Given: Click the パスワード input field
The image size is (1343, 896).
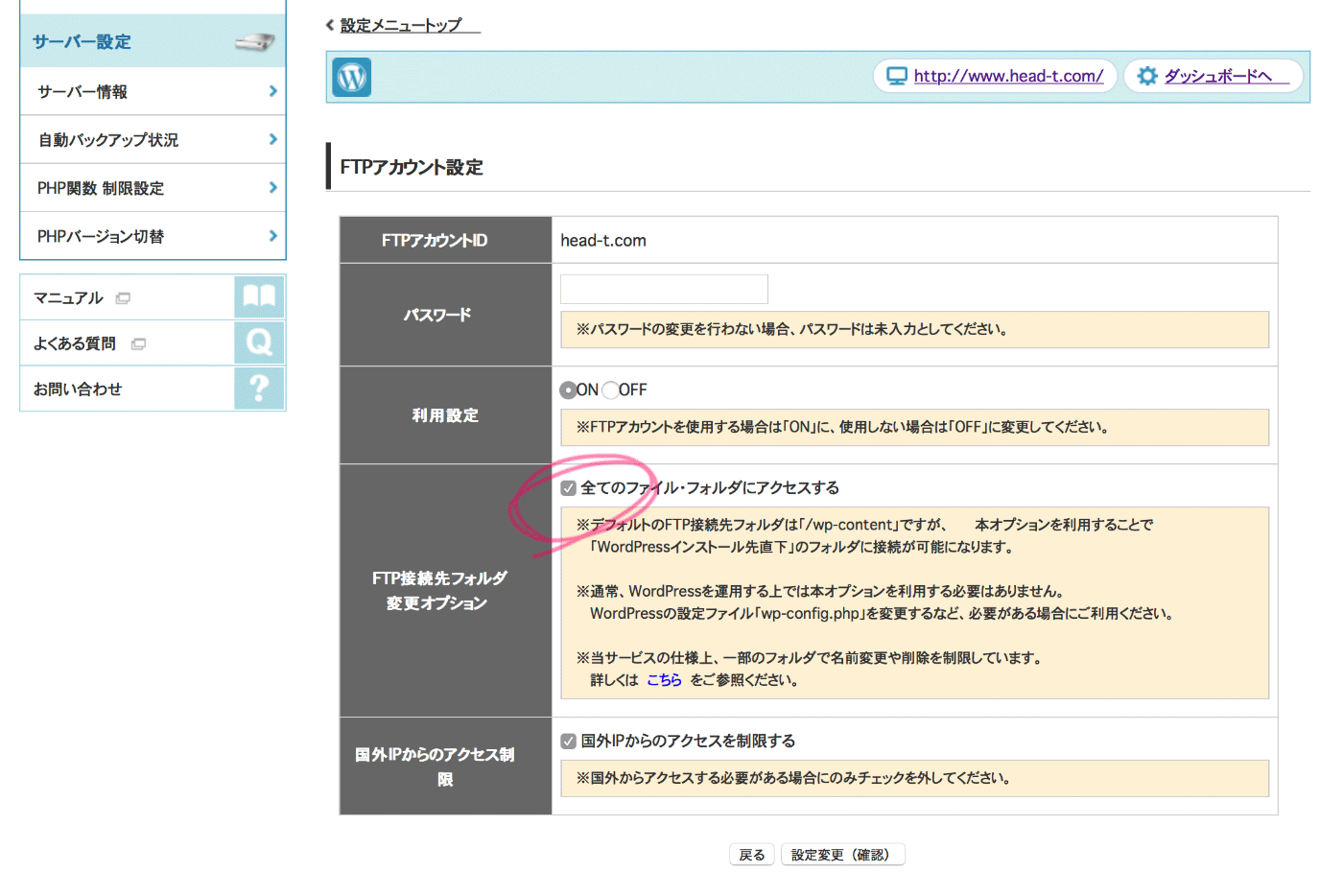Looking at the screenshot, I should coord(664,289).
